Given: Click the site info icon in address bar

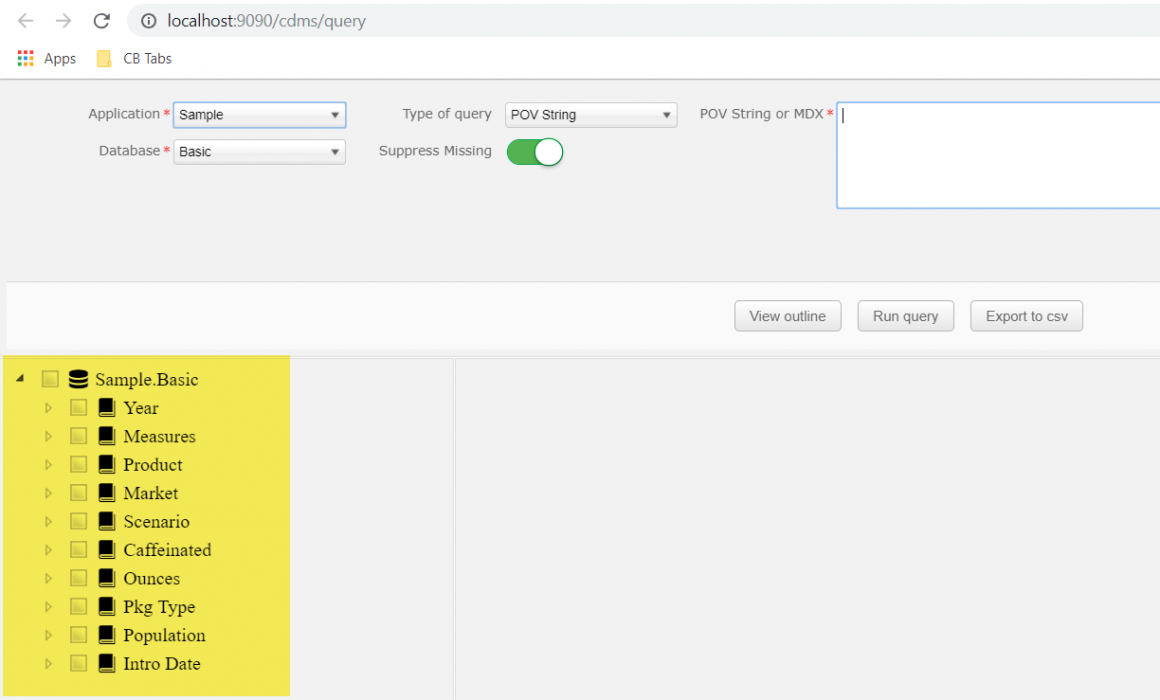Looking at the screenshot, I should pos(149,20).
